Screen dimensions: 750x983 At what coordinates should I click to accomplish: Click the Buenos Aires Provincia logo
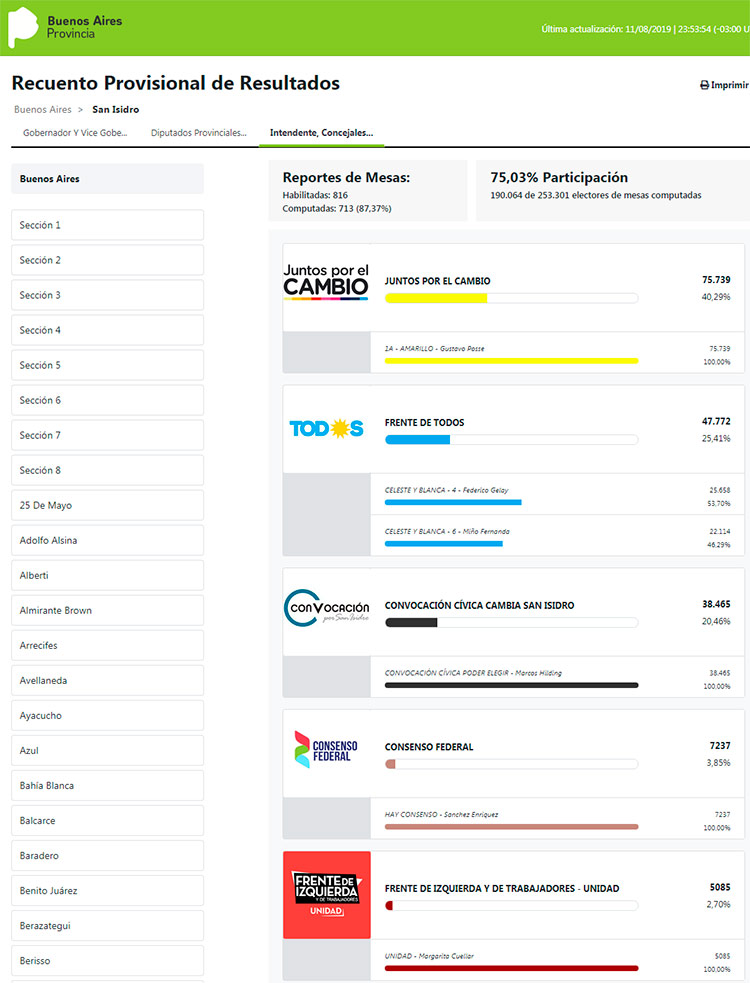[58, 27]
